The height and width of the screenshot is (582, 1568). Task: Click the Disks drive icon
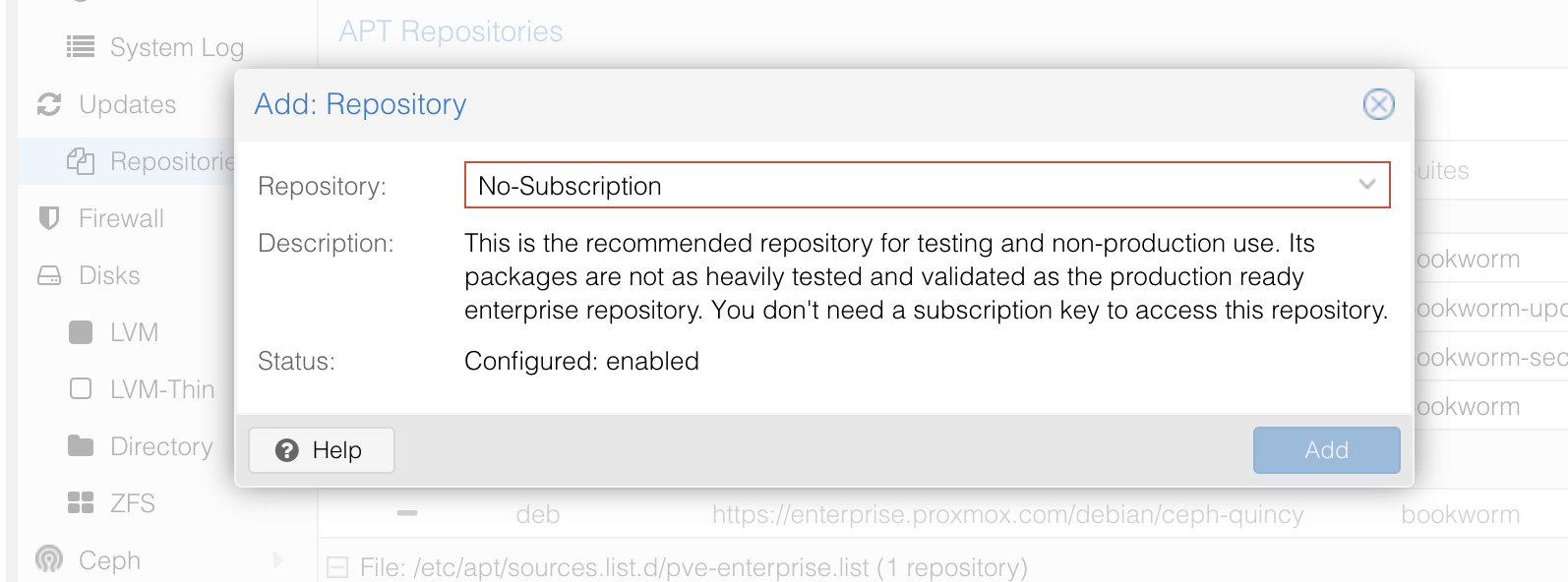point(49,275)
